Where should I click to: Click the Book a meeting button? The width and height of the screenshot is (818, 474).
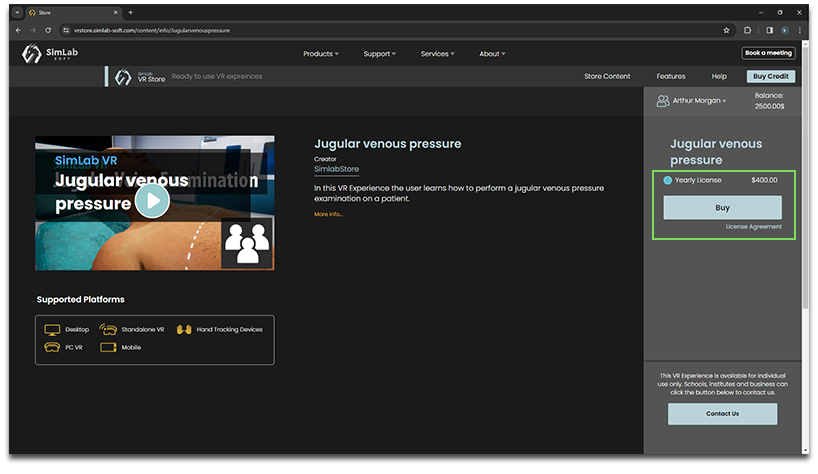[x=768, y=53]
